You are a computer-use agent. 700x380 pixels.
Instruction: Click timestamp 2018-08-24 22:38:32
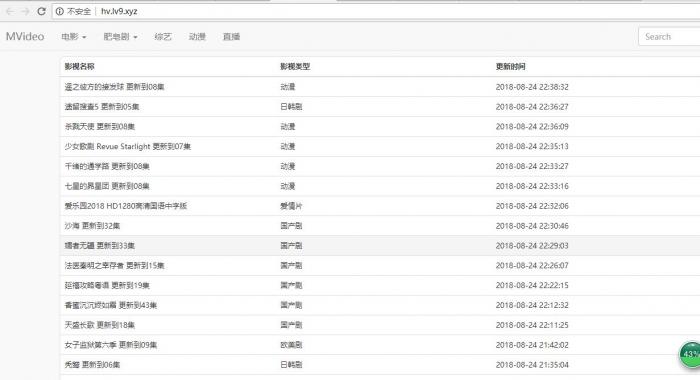point(532,87)
